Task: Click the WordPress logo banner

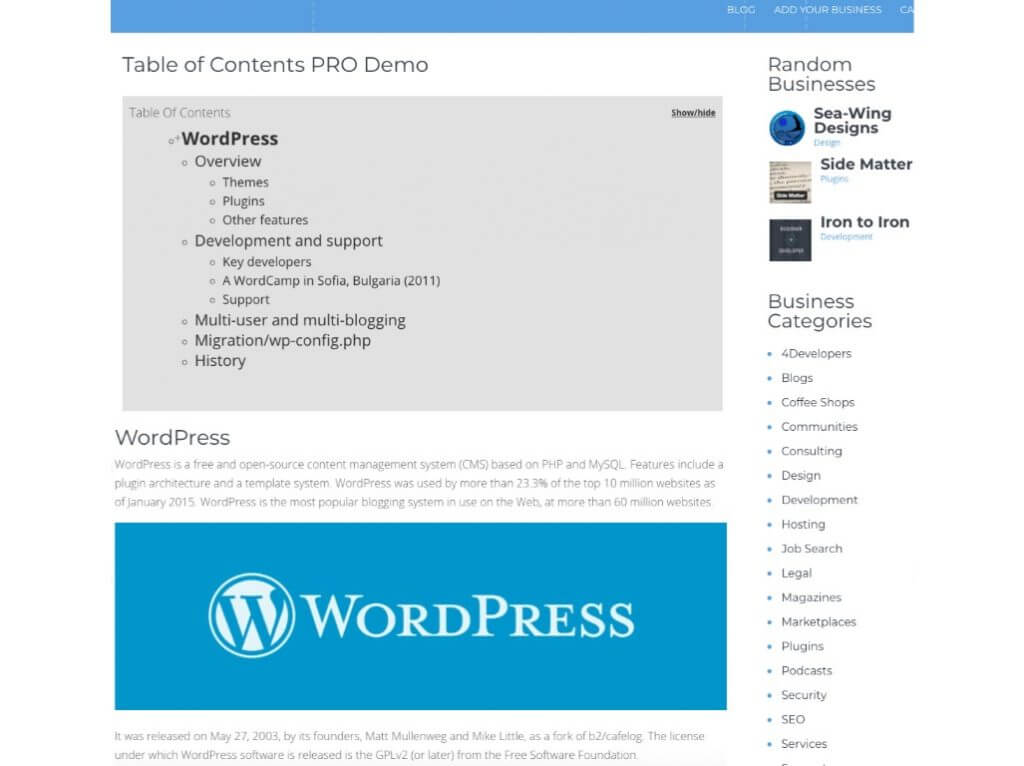Action: tap(420, 615)
